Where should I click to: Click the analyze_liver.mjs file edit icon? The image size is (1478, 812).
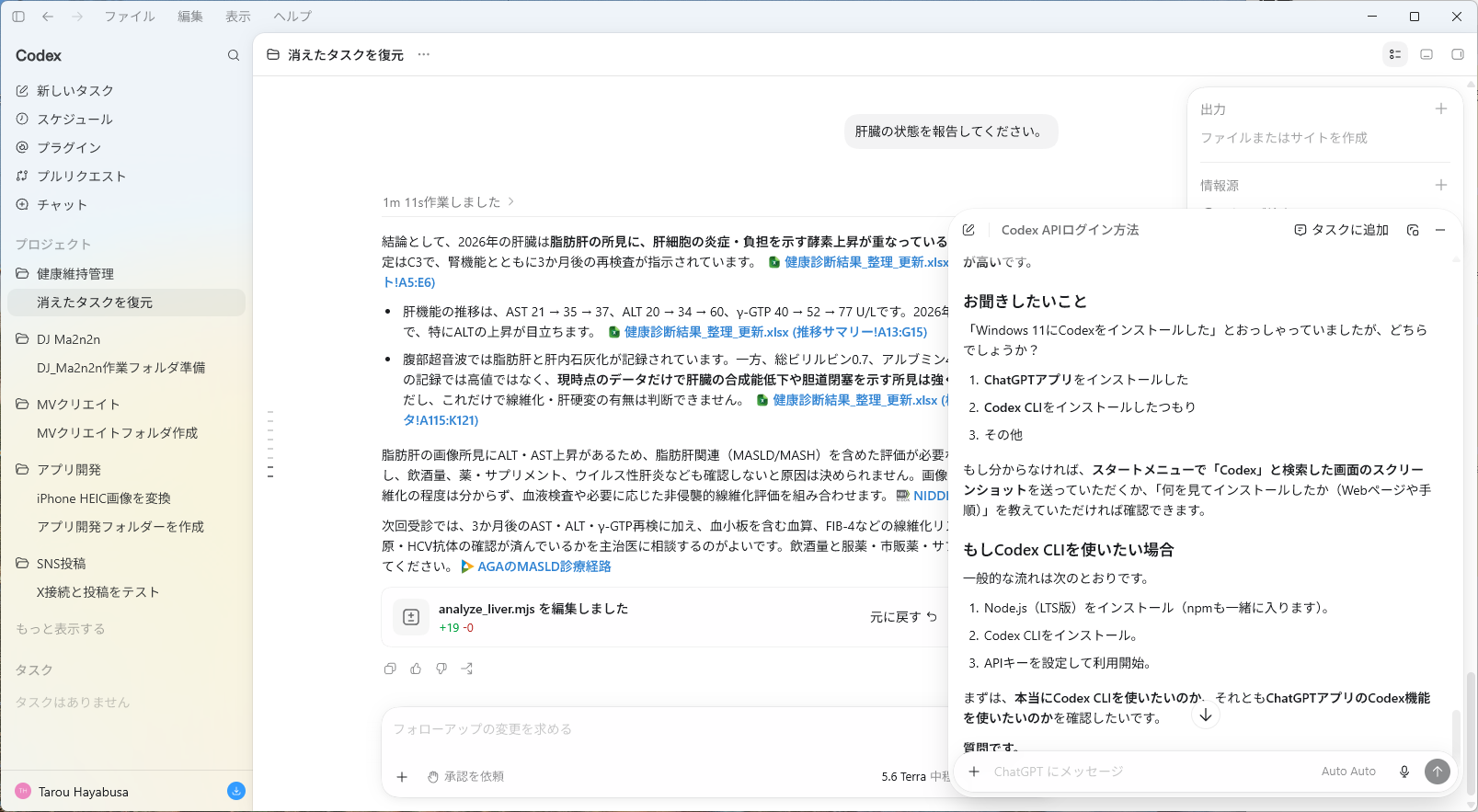411,617
